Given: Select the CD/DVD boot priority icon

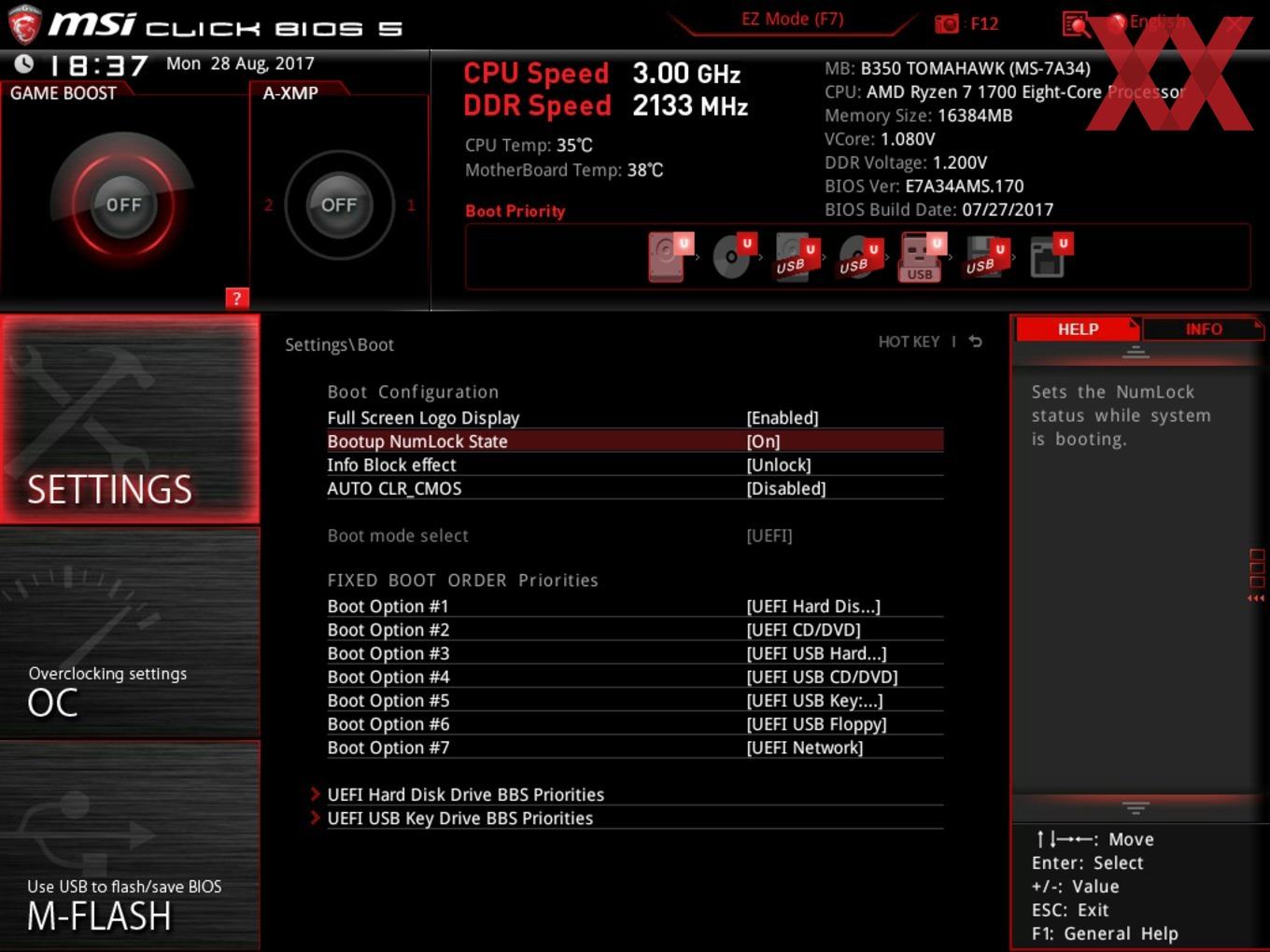Looking at the screenshot, I should pyautogui.click(x=733, y=257).
